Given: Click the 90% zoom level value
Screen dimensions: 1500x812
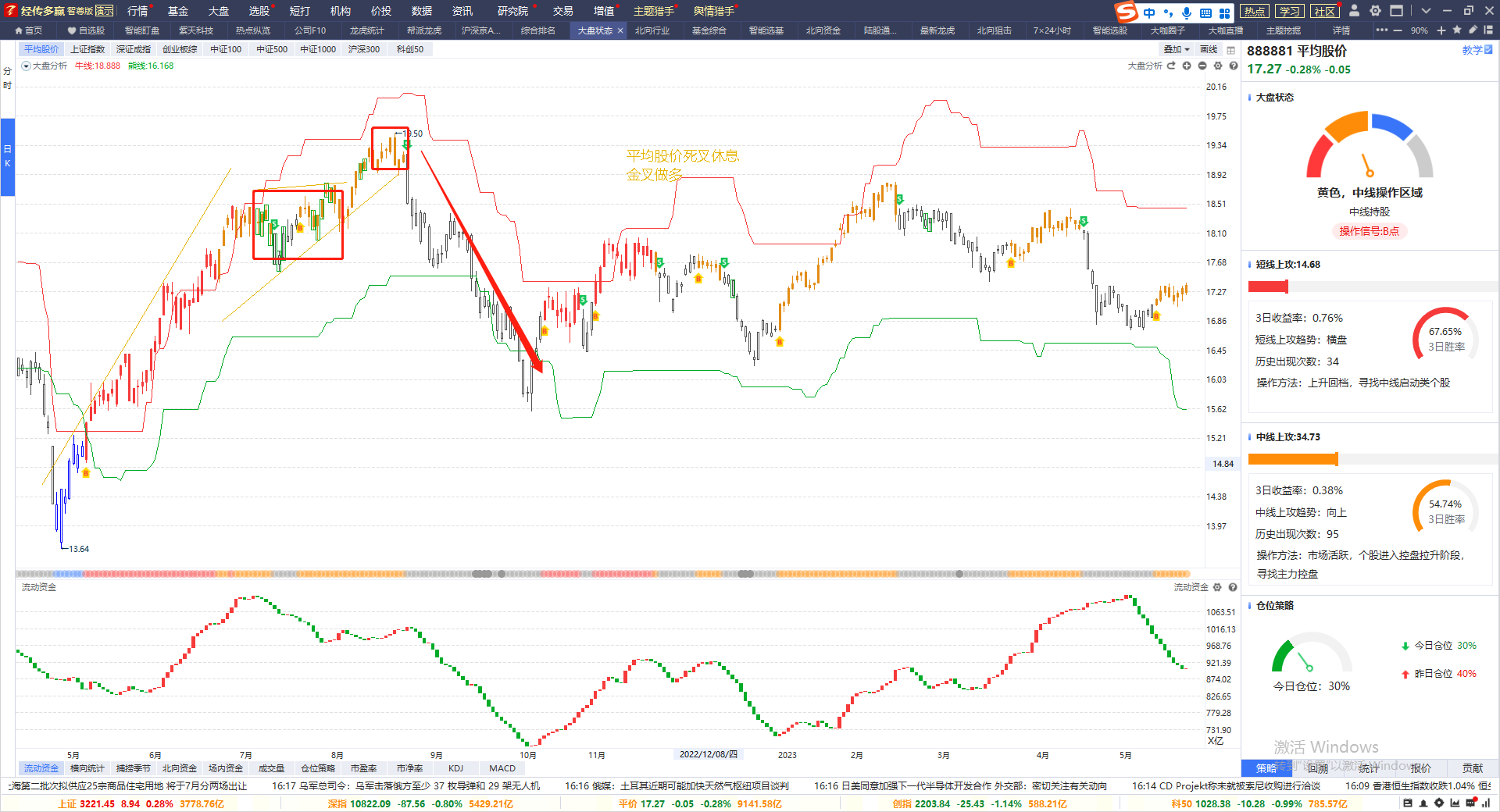Looking at the screenshot, I should 1420,30.
